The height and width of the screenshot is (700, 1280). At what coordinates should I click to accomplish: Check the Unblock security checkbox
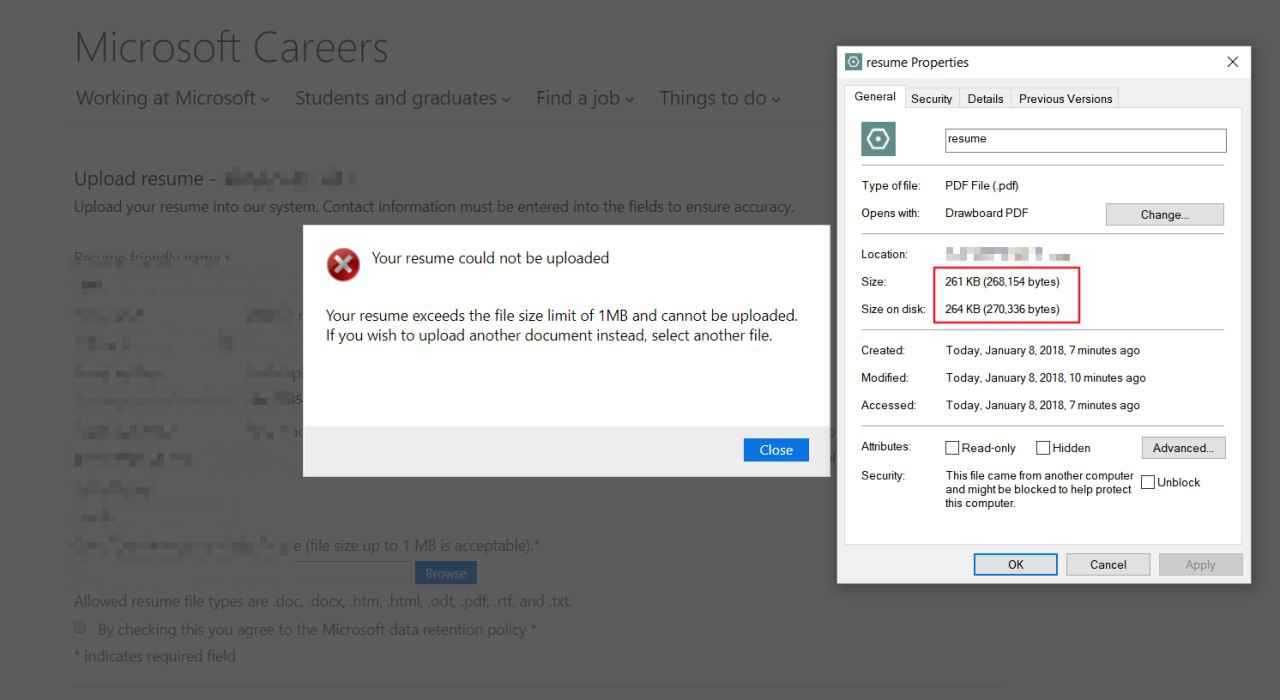[1148, 482]
